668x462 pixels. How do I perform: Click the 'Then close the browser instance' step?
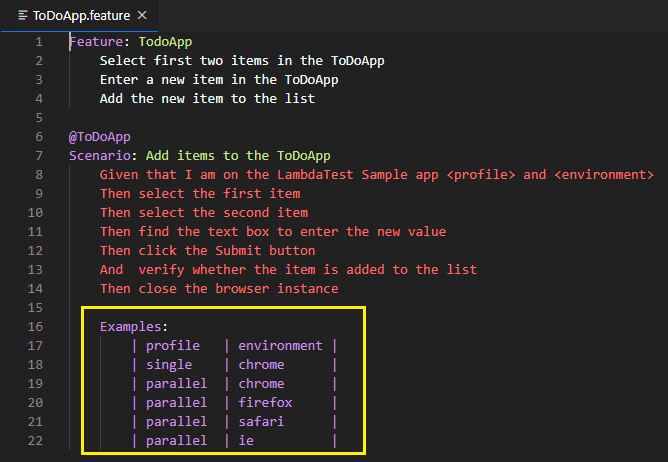[219, 289]
